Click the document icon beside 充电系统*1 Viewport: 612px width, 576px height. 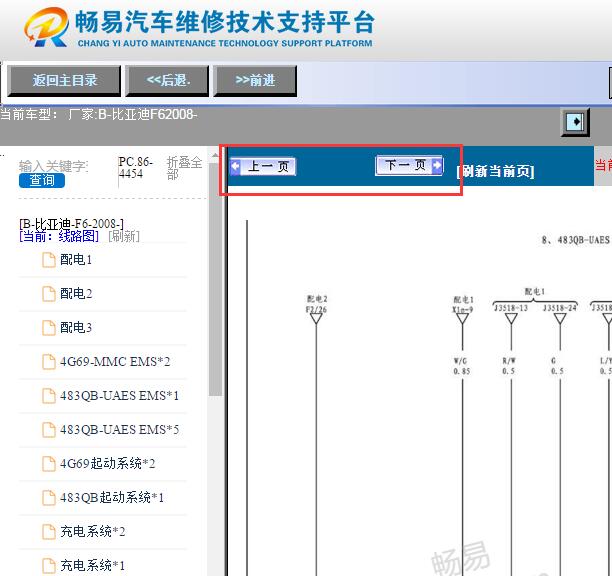(x=49, y=565)
